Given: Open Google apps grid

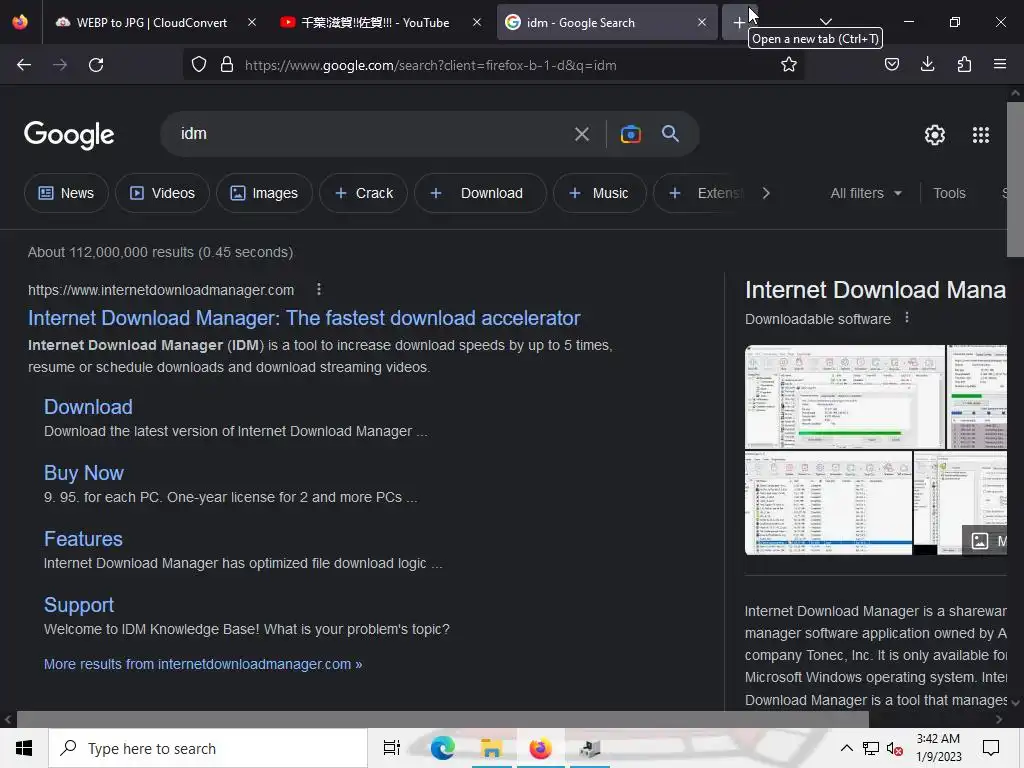Looking at the screenshot, I should (x=980, y=135).
